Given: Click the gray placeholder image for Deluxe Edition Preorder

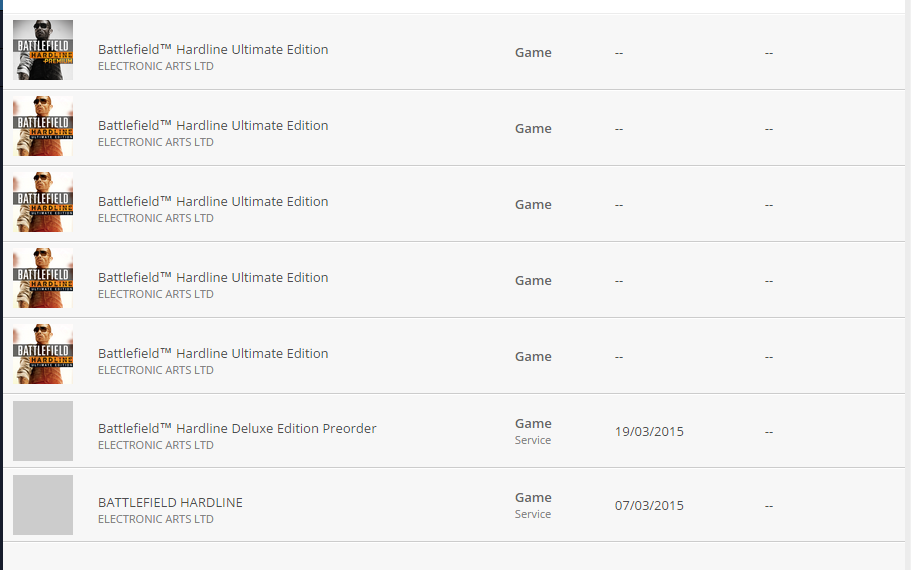Looking at the screenshot, I should [x=43, y=431].
